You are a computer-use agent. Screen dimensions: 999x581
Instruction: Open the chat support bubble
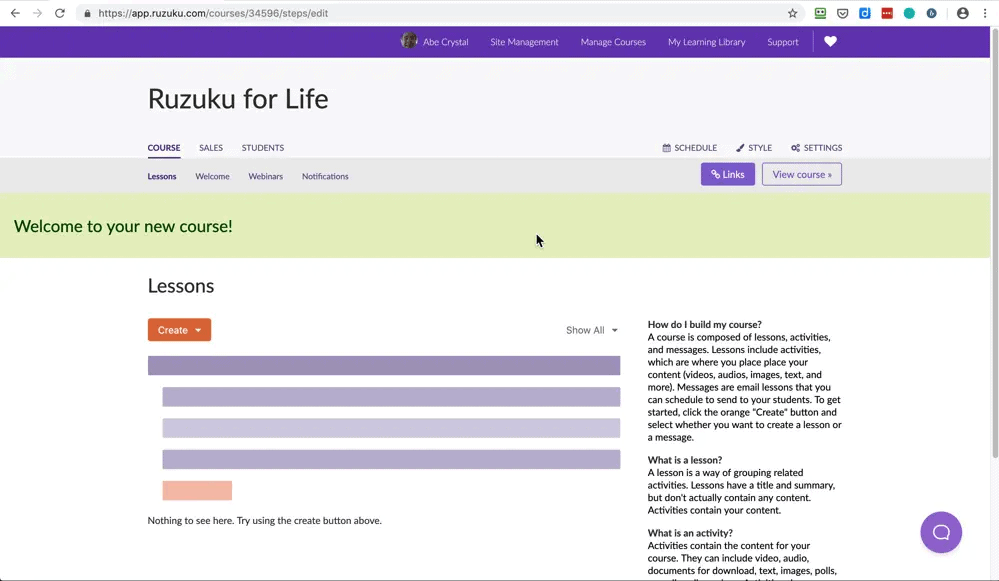(x=941, y=532)
